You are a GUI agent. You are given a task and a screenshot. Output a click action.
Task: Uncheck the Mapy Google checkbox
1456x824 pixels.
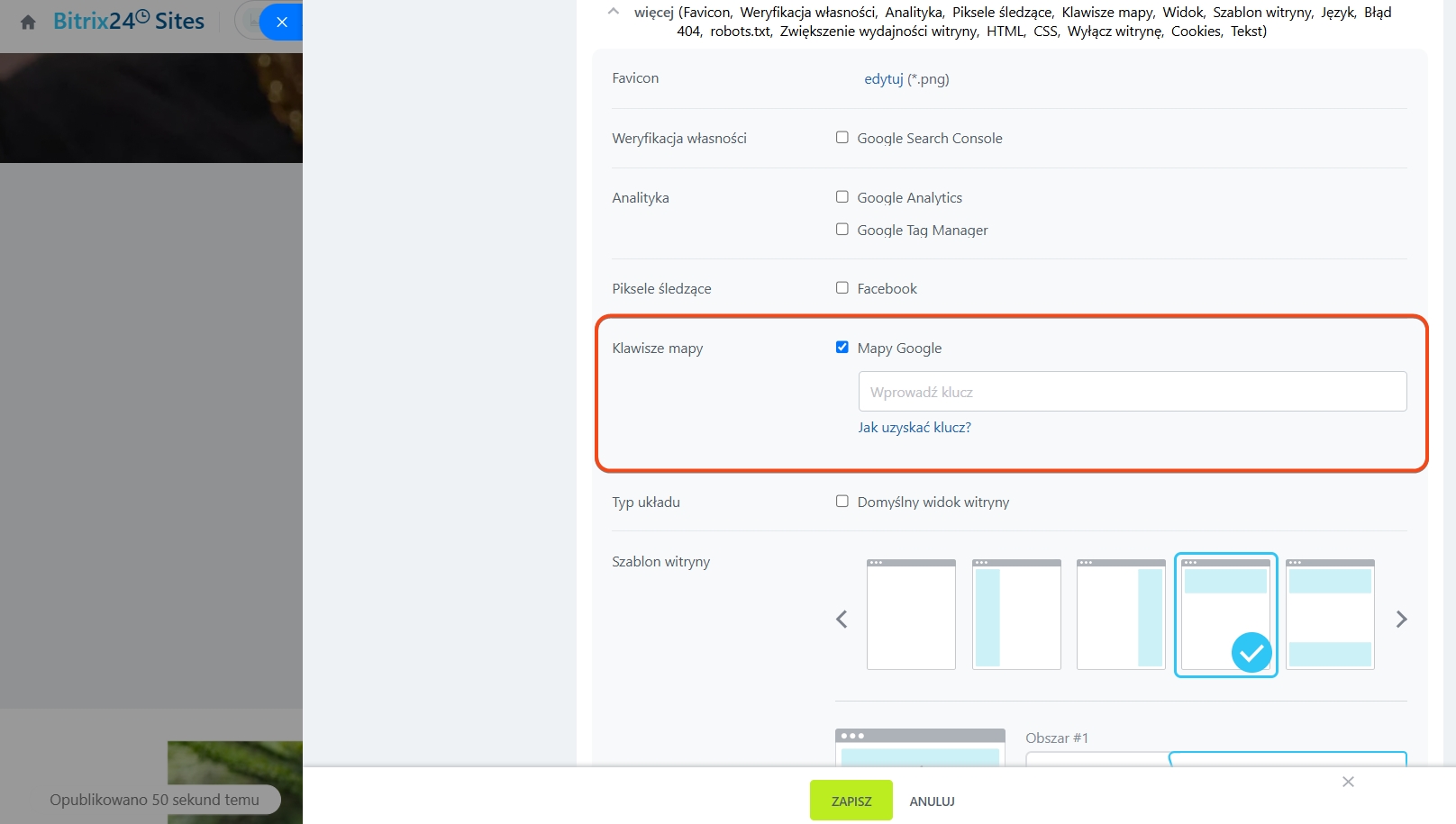pyautogui.click(x=842, y=348)
